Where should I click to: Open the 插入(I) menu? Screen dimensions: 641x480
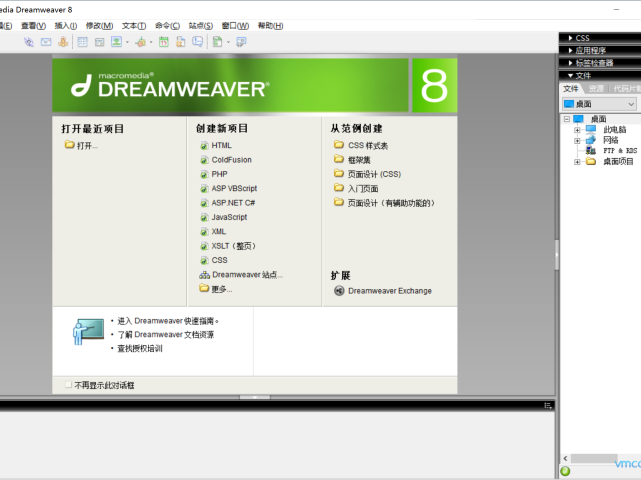(66, 26)
